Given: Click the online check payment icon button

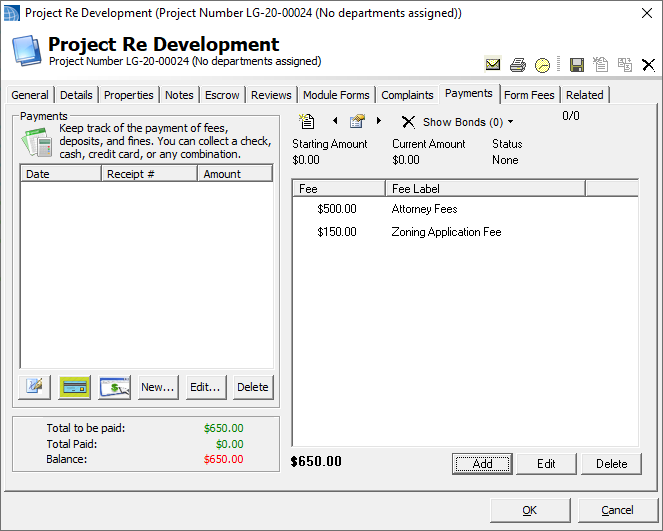Looking at the screenshot, I should 115,387.
